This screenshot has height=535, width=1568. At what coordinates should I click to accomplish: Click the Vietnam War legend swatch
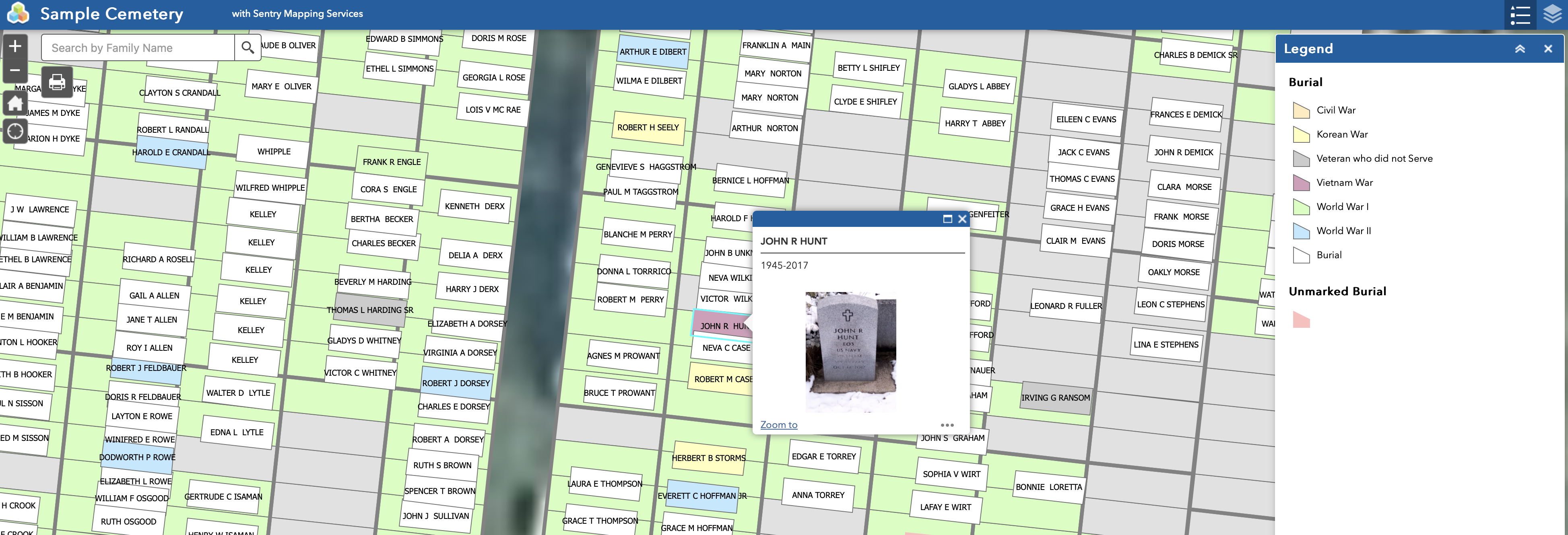[1301, 183]
